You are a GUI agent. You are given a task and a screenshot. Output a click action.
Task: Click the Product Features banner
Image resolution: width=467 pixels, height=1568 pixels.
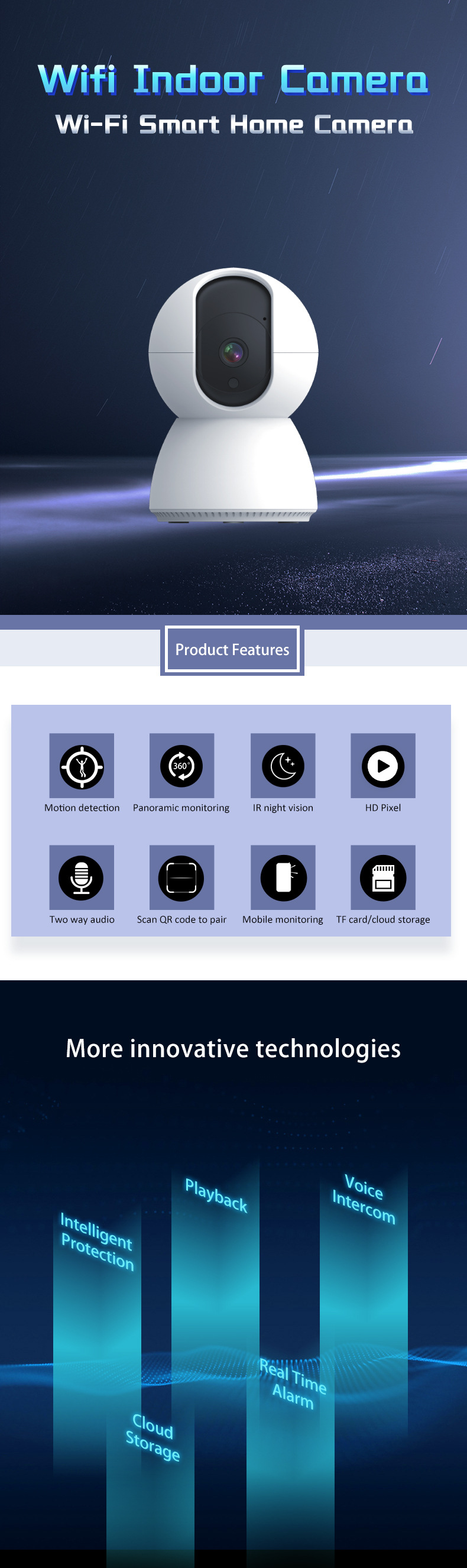[232, 650]
